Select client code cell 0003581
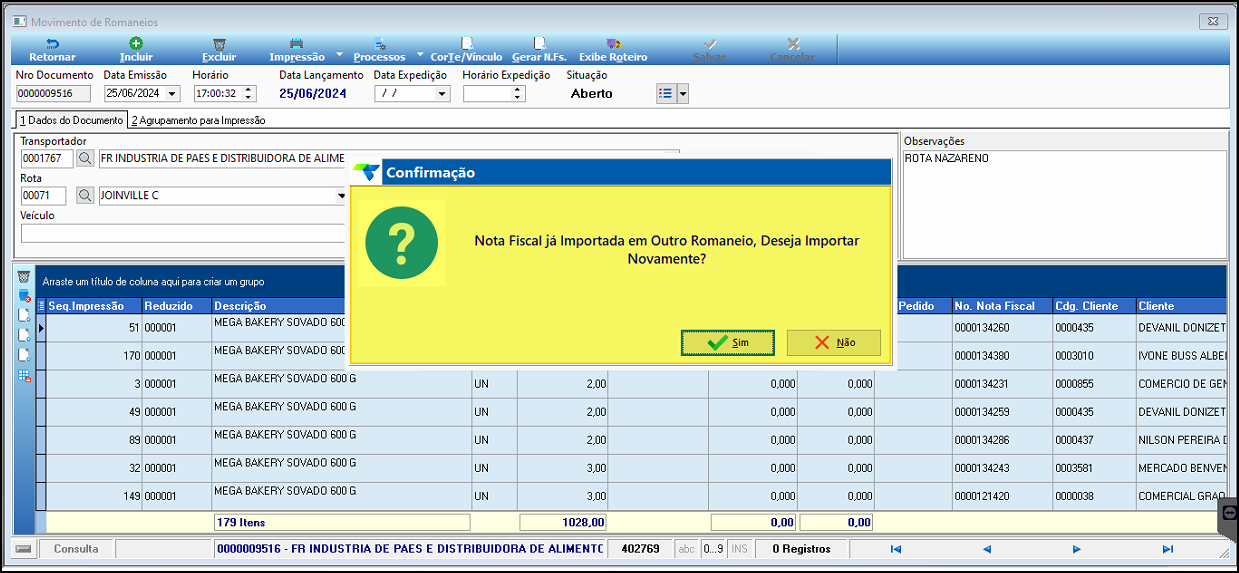The image size is (1239, 573). point(1092,468)
